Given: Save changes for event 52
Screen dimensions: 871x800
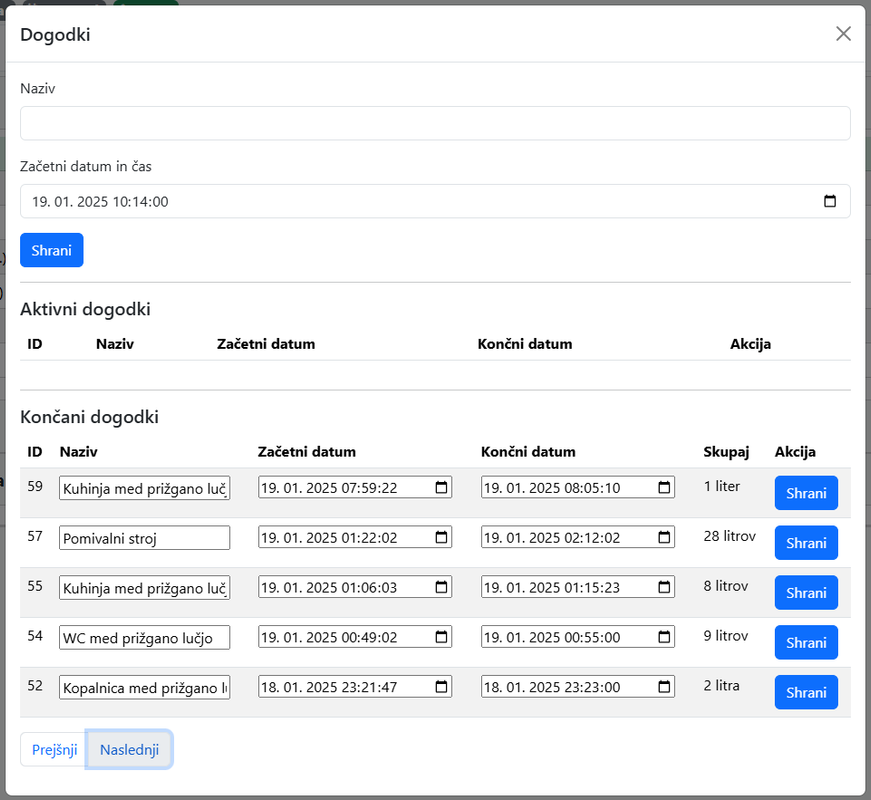Looking at the screenshot, I should click(x=806, y=692).
